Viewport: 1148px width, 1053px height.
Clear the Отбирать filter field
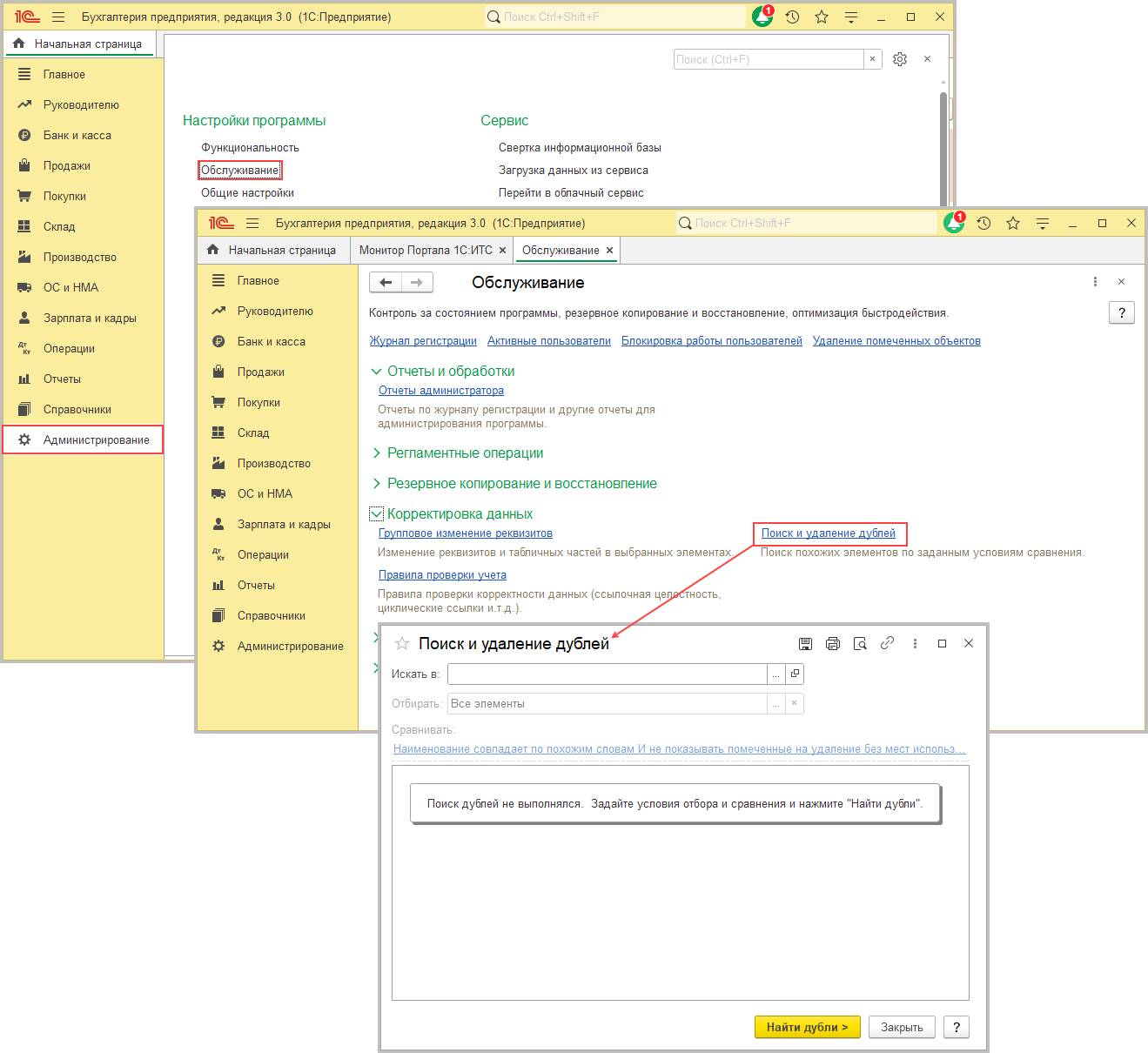click(x=795, y=703)
